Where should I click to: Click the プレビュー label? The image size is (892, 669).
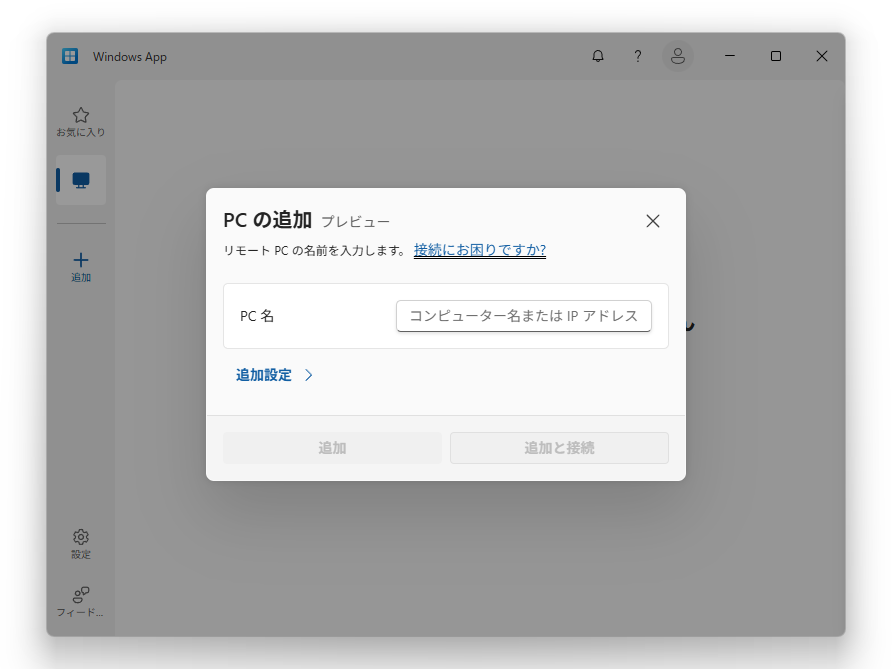[x=356, y=222]
